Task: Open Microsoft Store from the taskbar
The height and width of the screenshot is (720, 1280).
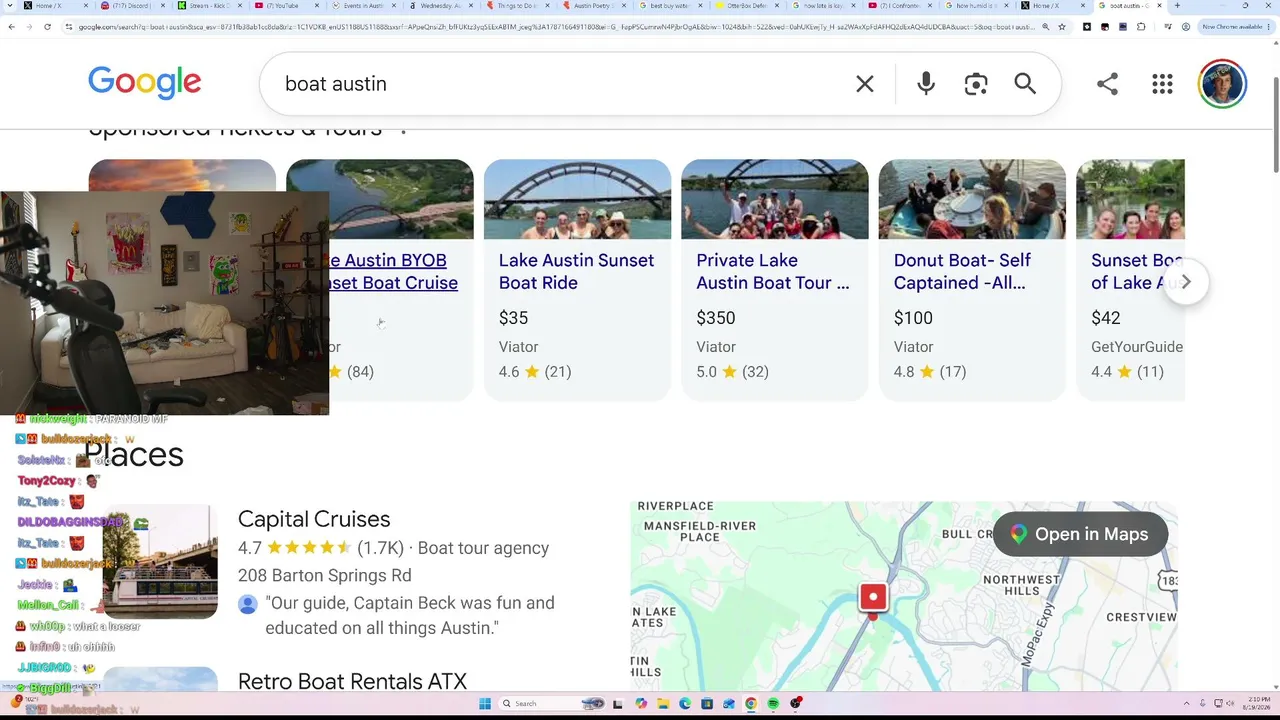Action: [x=707, y=703]
